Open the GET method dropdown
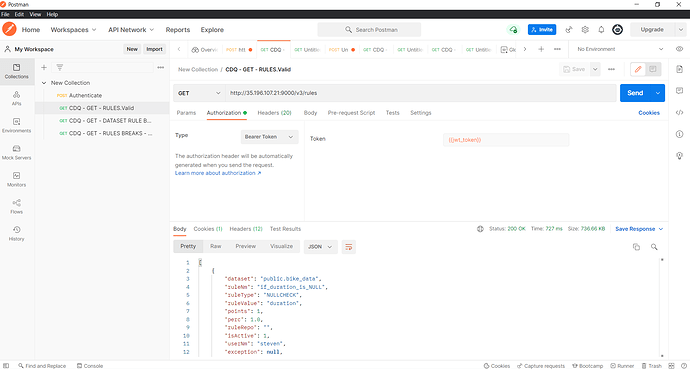The image size is (690, 370). (199, 93)
